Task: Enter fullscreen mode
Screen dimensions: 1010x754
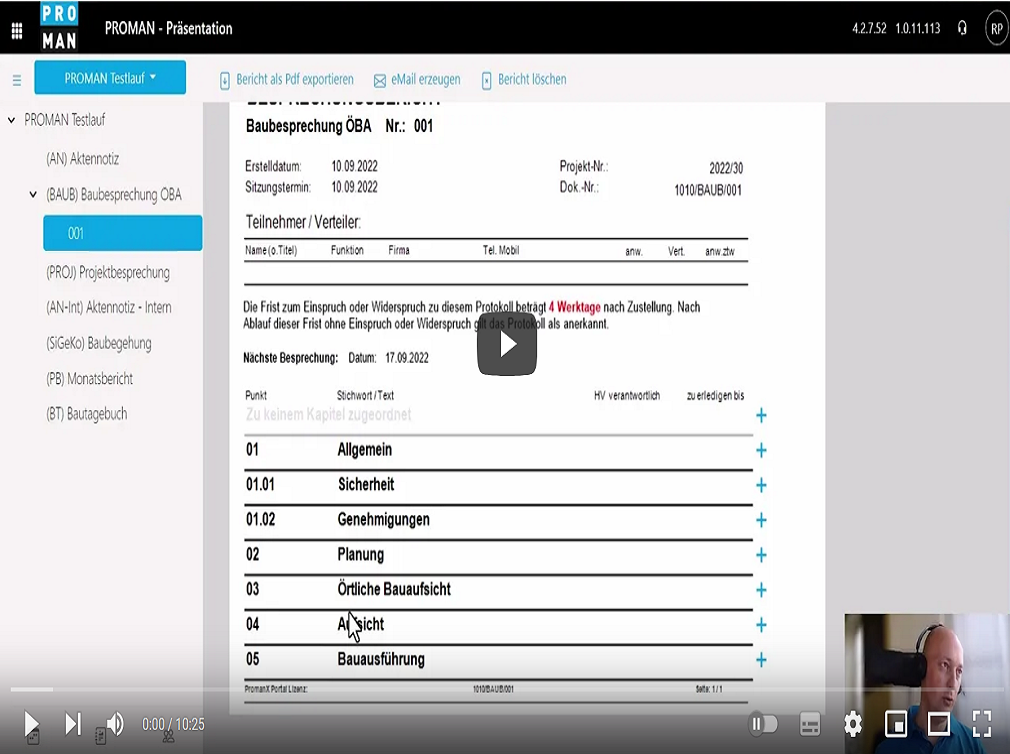Action: click(982, 724)
